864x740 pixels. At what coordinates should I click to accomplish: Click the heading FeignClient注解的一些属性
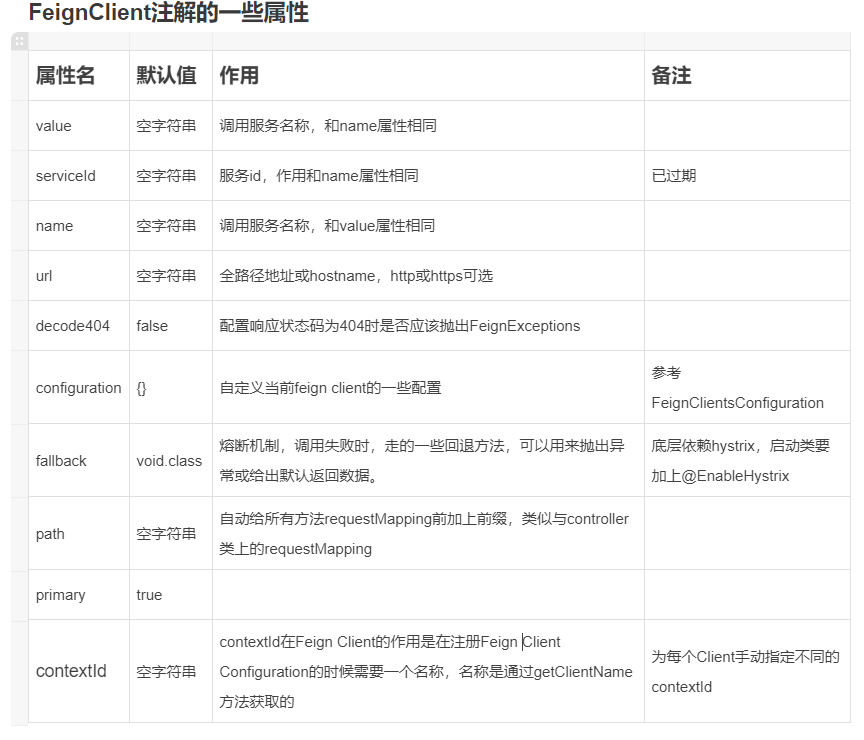(169, 14)
